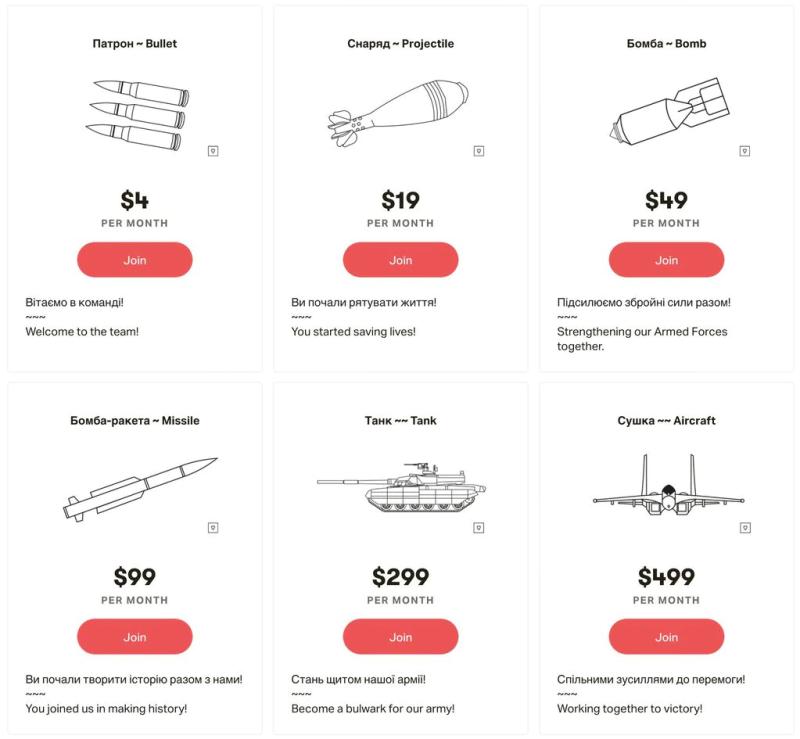Join the $19 per month Projectile tier
Screen dimensions: 800x739
(401, 260)
